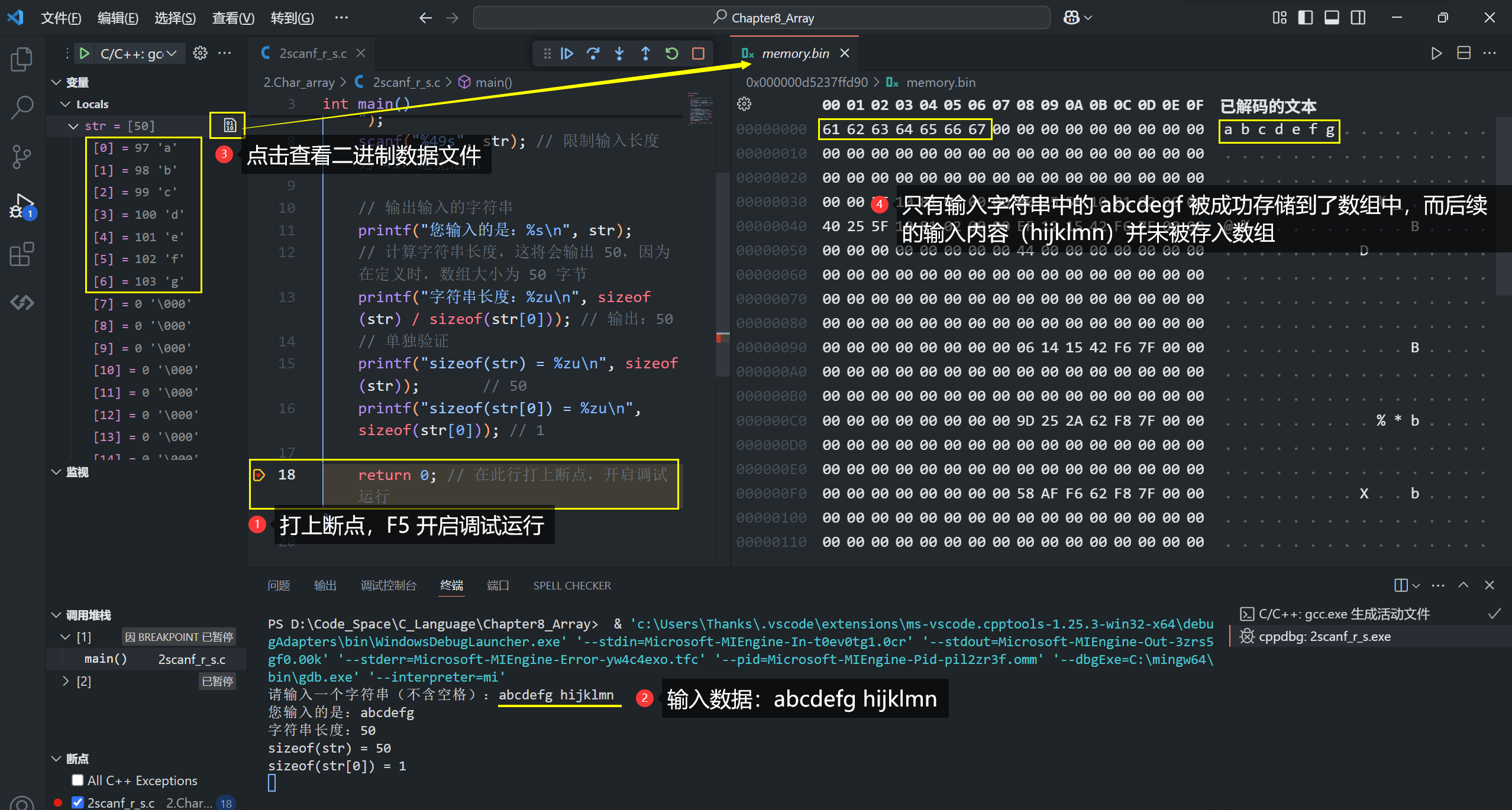This screenshot has height=810, width=1512.
Task: Click the Restart debug session icon
Action: tap(671, 54)
